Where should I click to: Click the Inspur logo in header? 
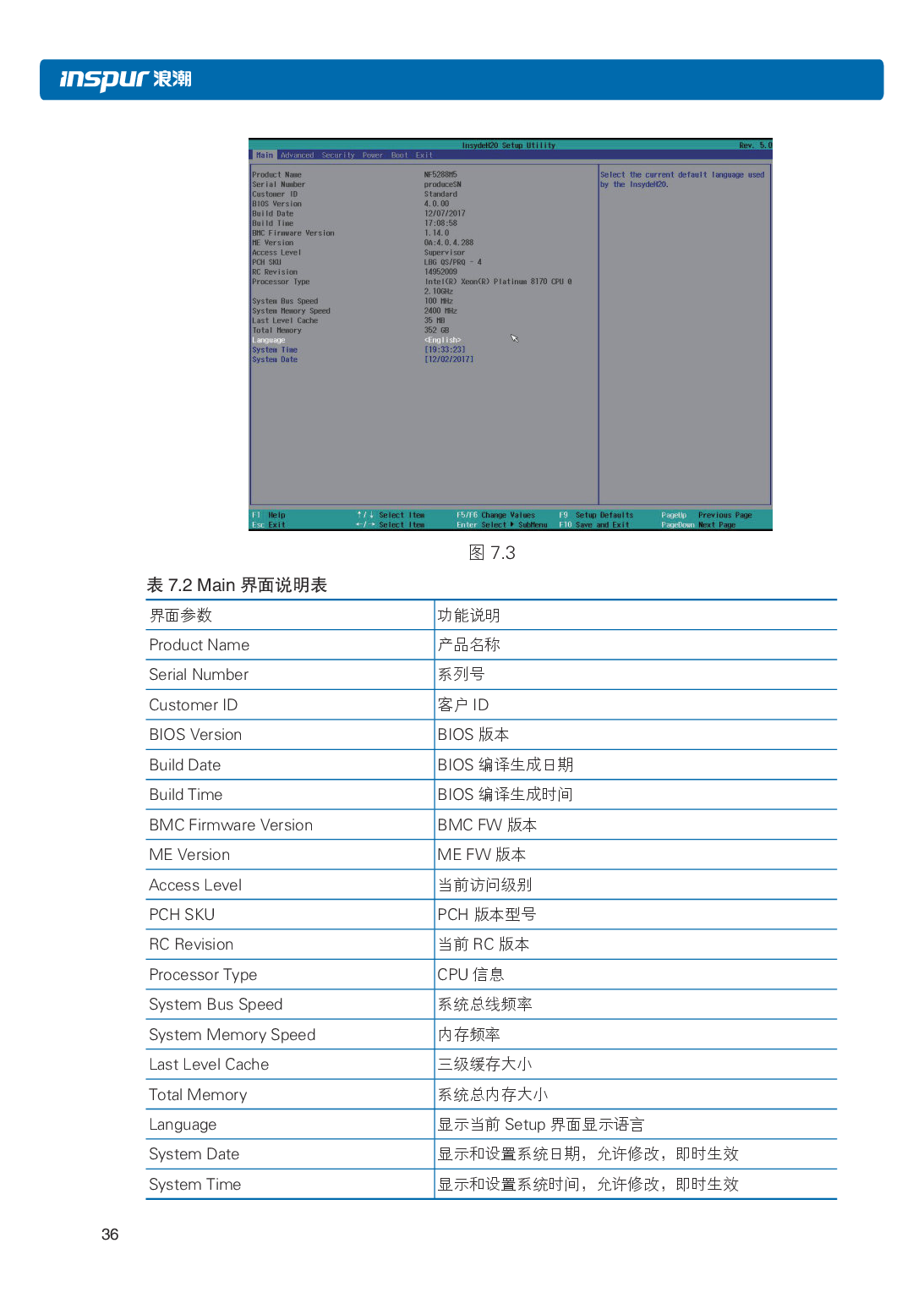click(x=125, y=79)
